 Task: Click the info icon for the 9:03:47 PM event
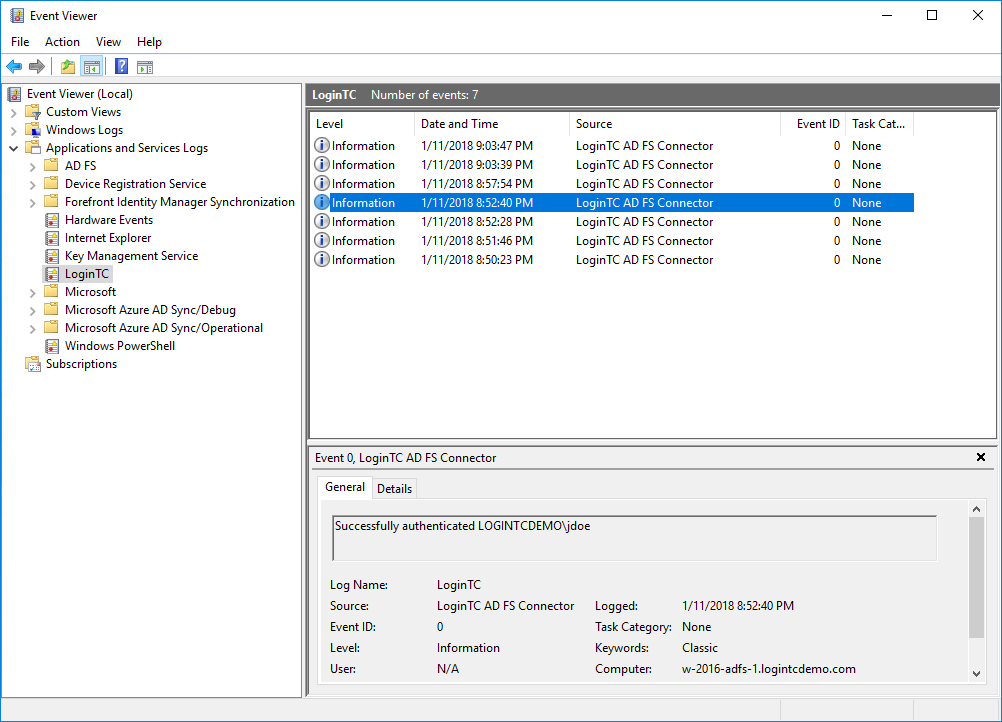tap(322, 146)
